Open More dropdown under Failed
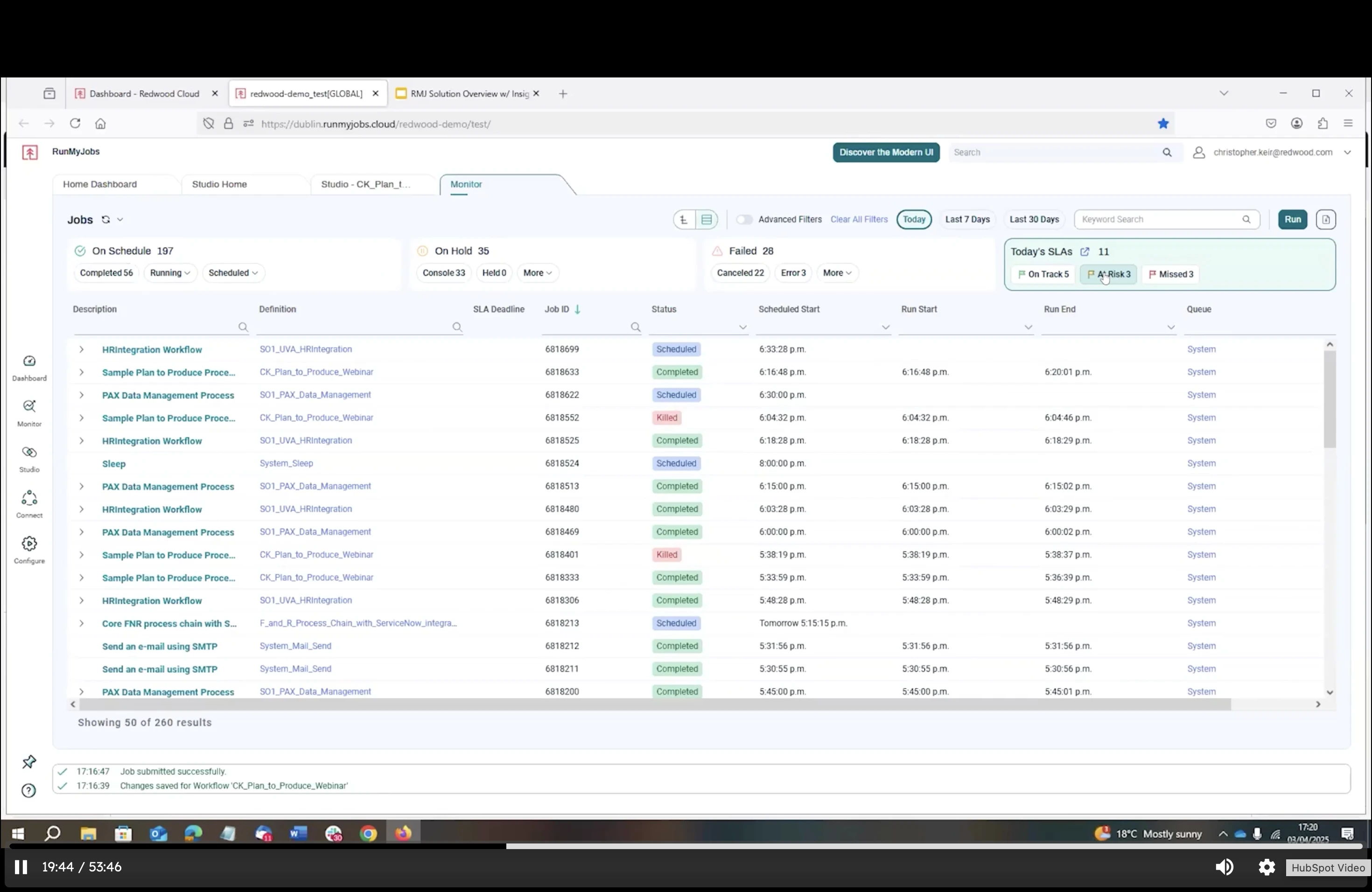1372x892 pixels. [837, 273]
